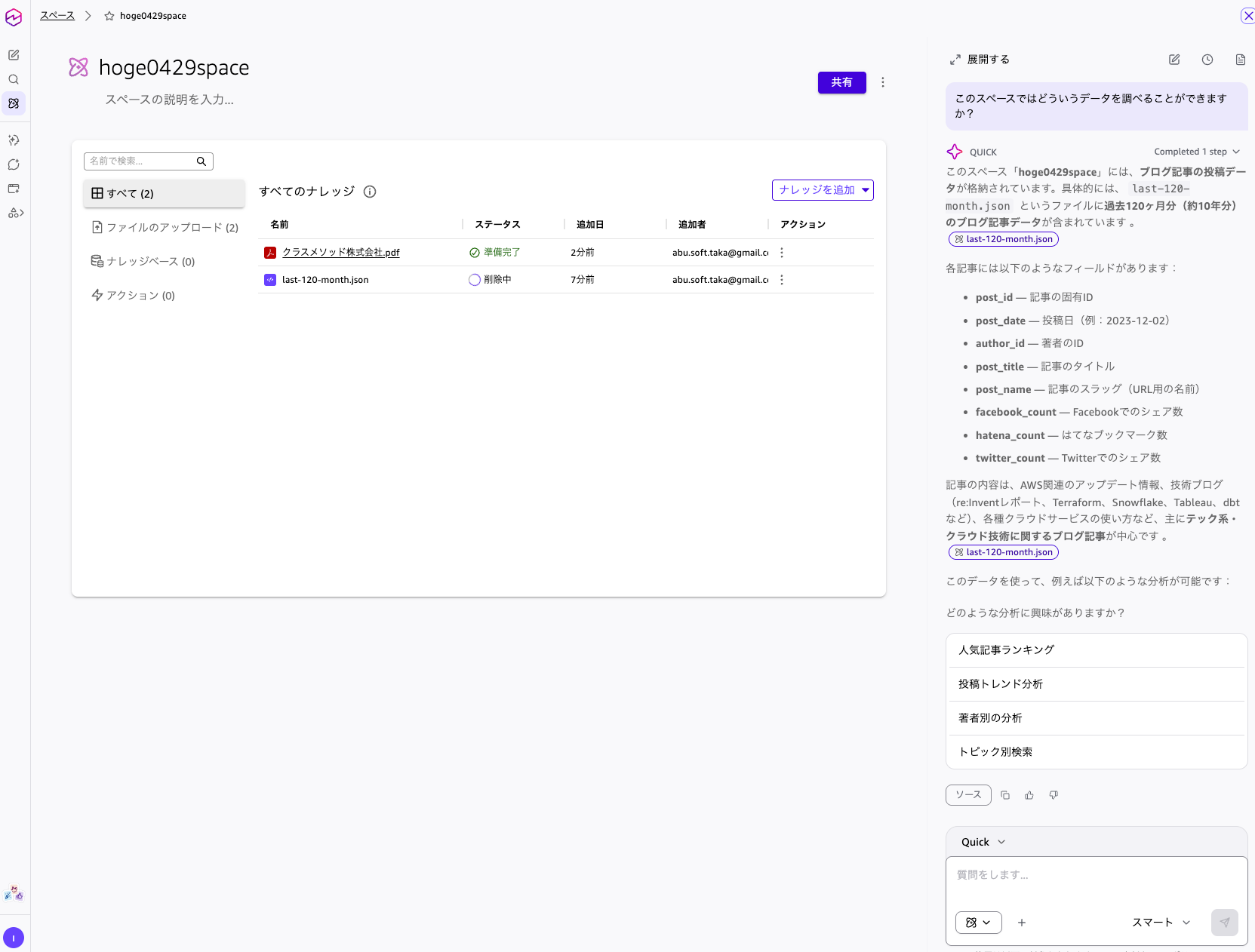
Task: Click the 共有 button
Action: pos(841,82)
